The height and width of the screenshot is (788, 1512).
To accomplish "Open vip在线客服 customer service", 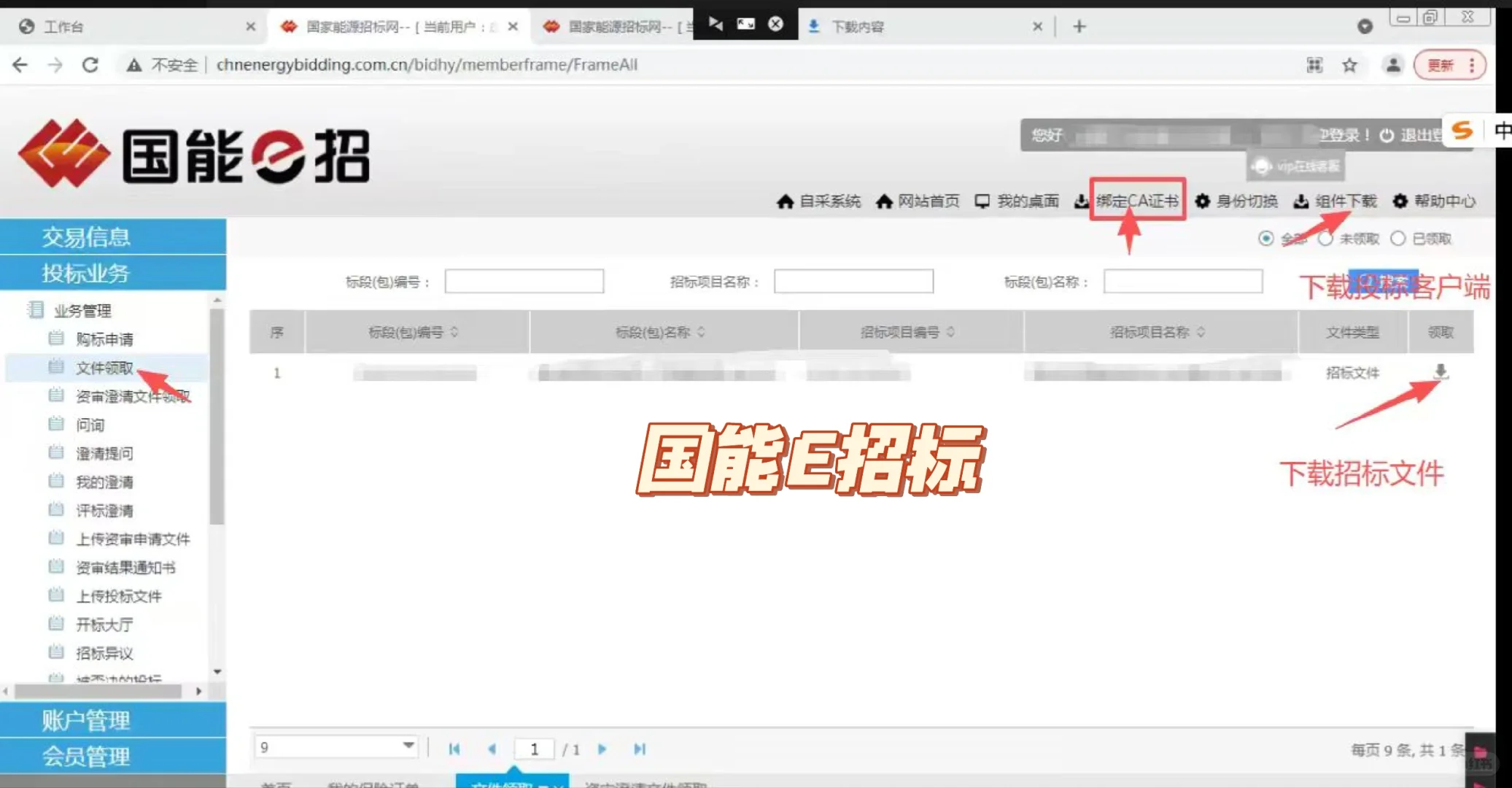I will [x=1295, y=166].
